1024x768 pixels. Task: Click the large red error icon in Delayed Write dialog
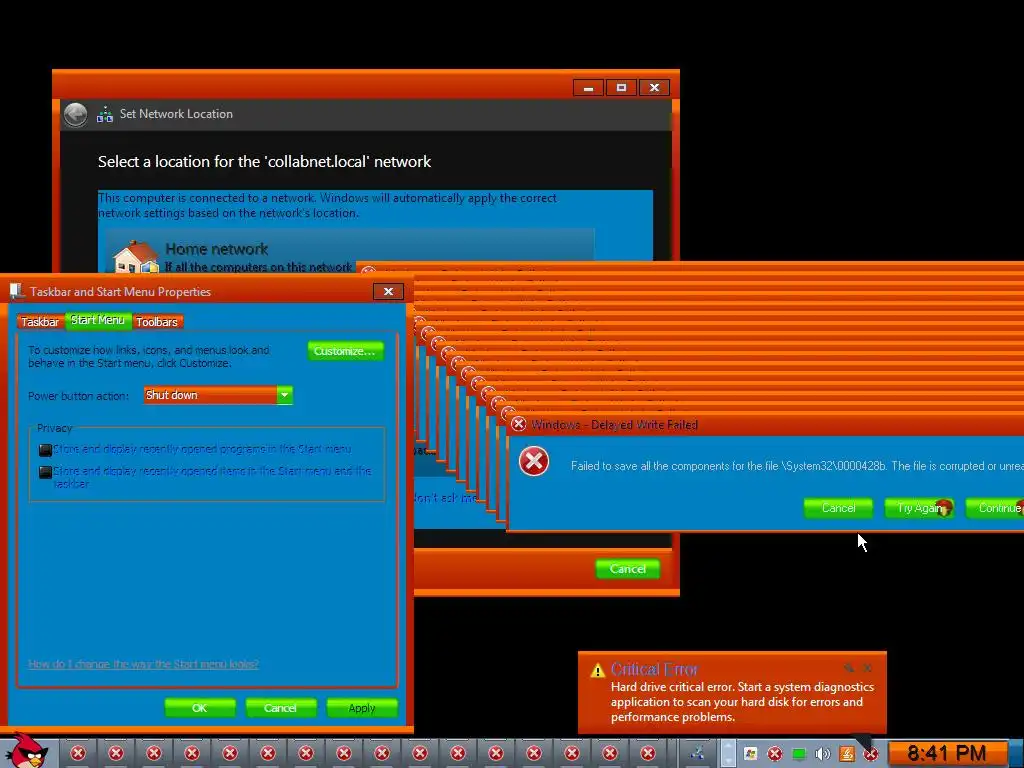pyautogui.click(x=534, y=461)
